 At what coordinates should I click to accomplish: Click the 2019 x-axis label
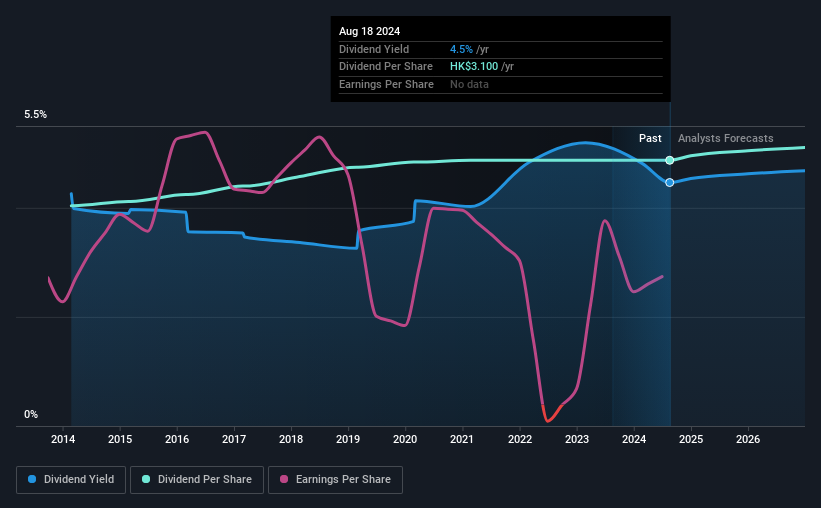pyautogui.click(x=348, y=439)
